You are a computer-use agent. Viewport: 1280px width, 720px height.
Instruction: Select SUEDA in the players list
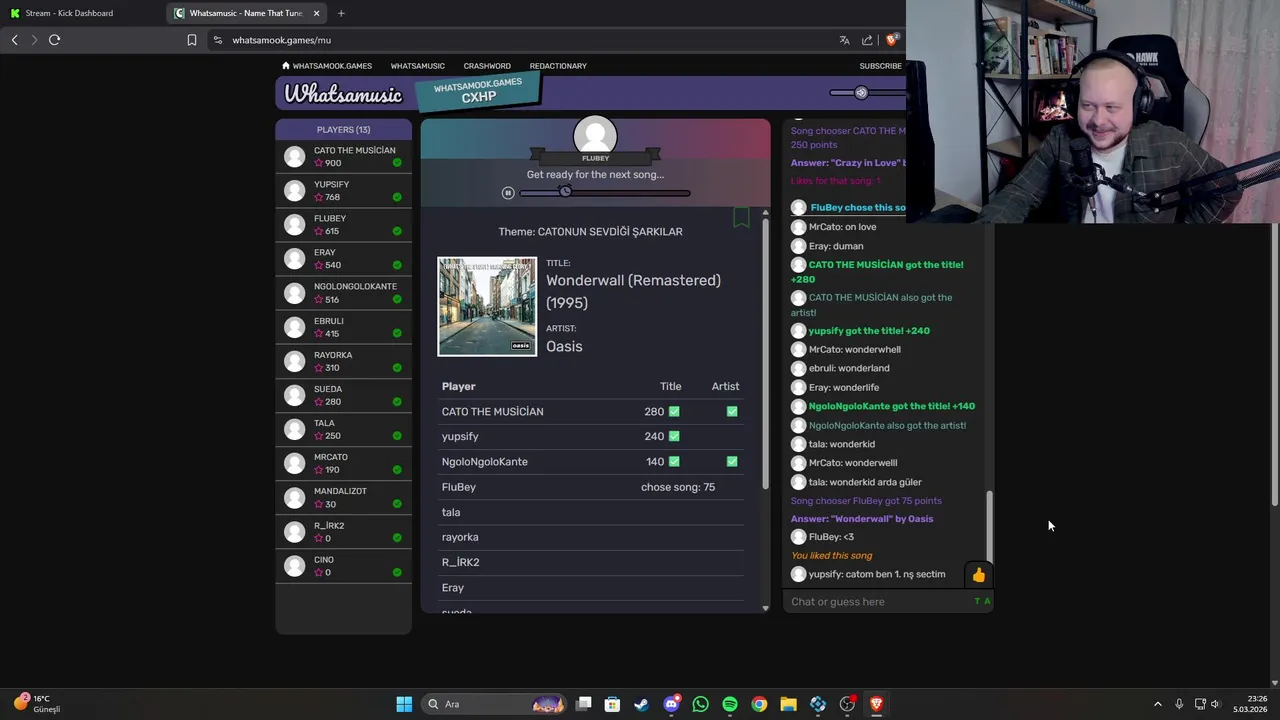[x=343, y=395]
